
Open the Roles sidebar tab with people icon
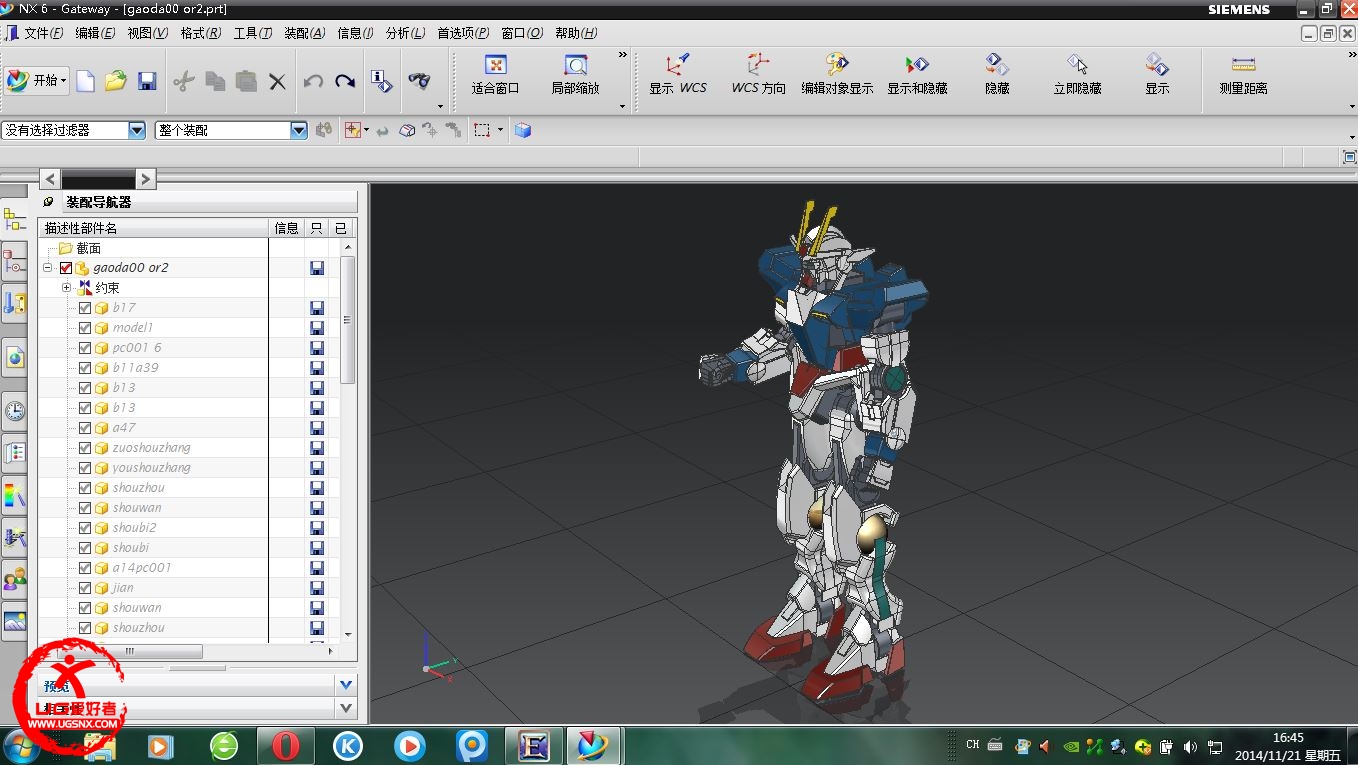pos(14,578)
